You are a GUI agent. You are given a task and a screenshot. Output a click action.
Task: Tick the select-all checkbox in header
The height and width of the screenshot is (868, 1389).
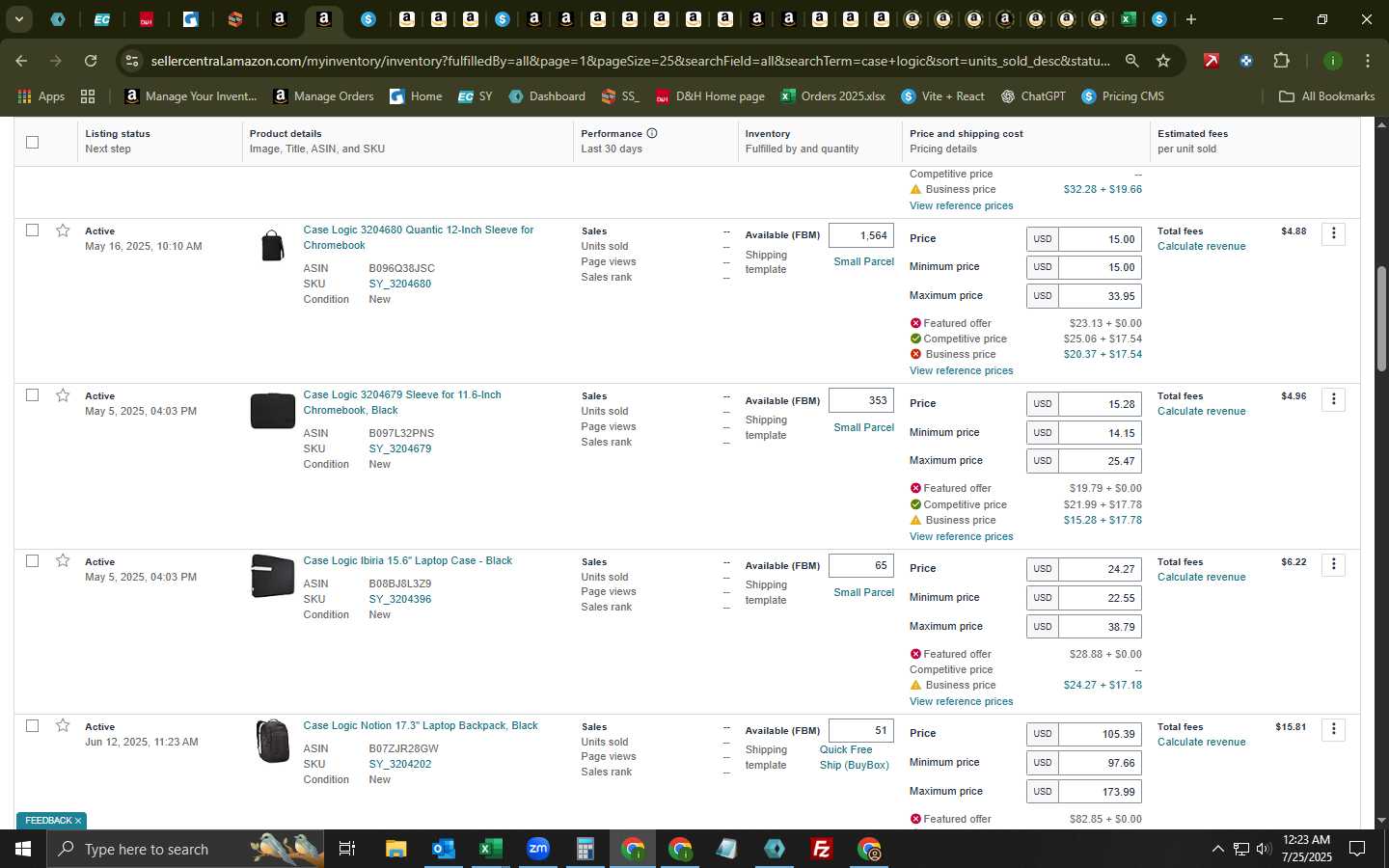coord(32,142)
